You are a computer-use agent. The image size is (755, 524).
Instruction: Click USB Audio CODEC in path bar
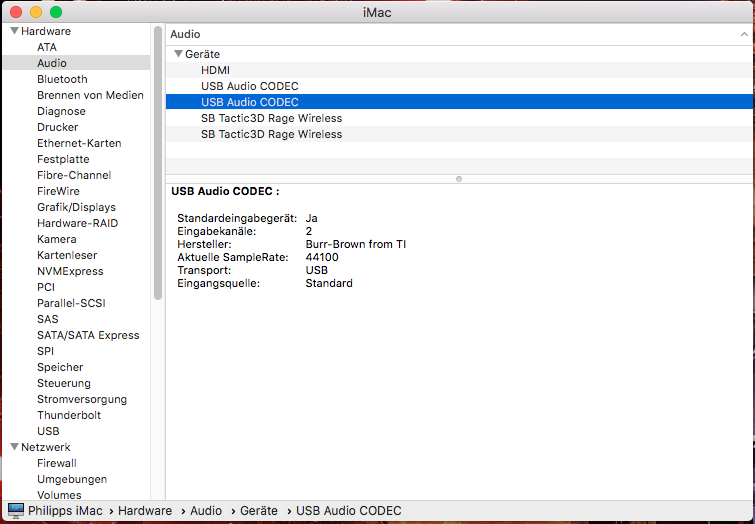(x=349, y=511)
